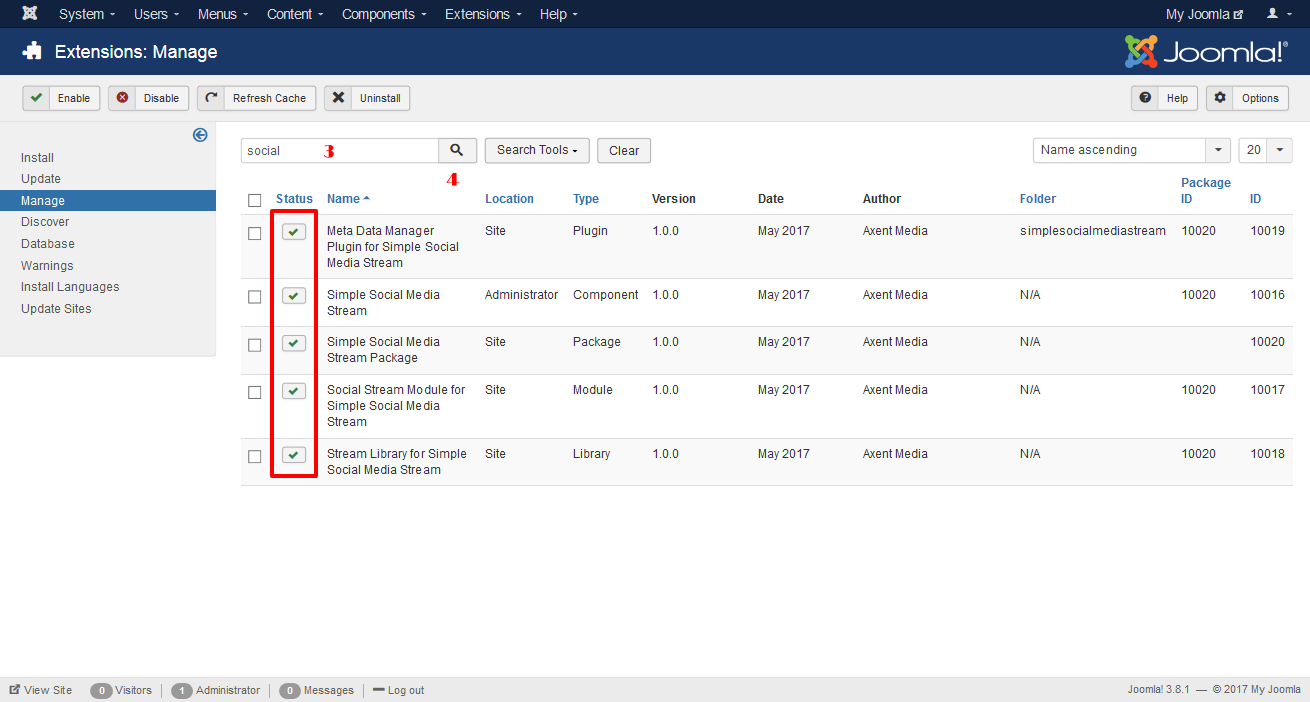The height and width of the screenshot is (702, 1310).
Task: Sort table by Location column header
Action: click(509, 199)
